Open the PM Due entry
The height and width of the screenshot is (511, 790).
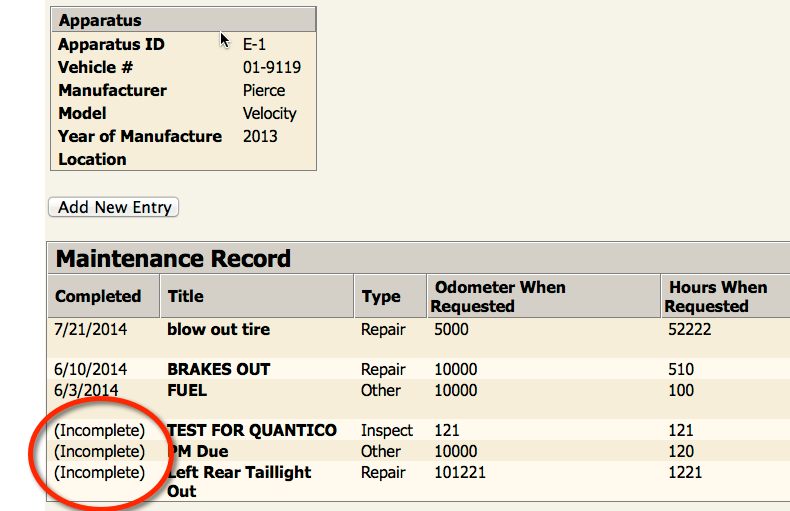[198, 452]
